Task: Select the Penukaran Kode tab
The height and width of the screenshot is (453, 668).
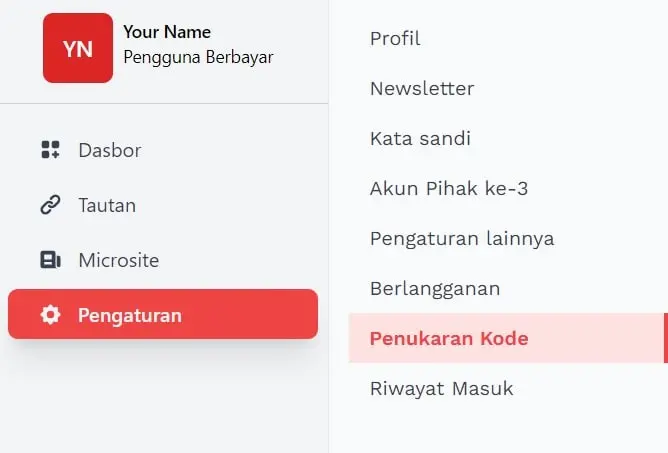Action: pos(448,339)
